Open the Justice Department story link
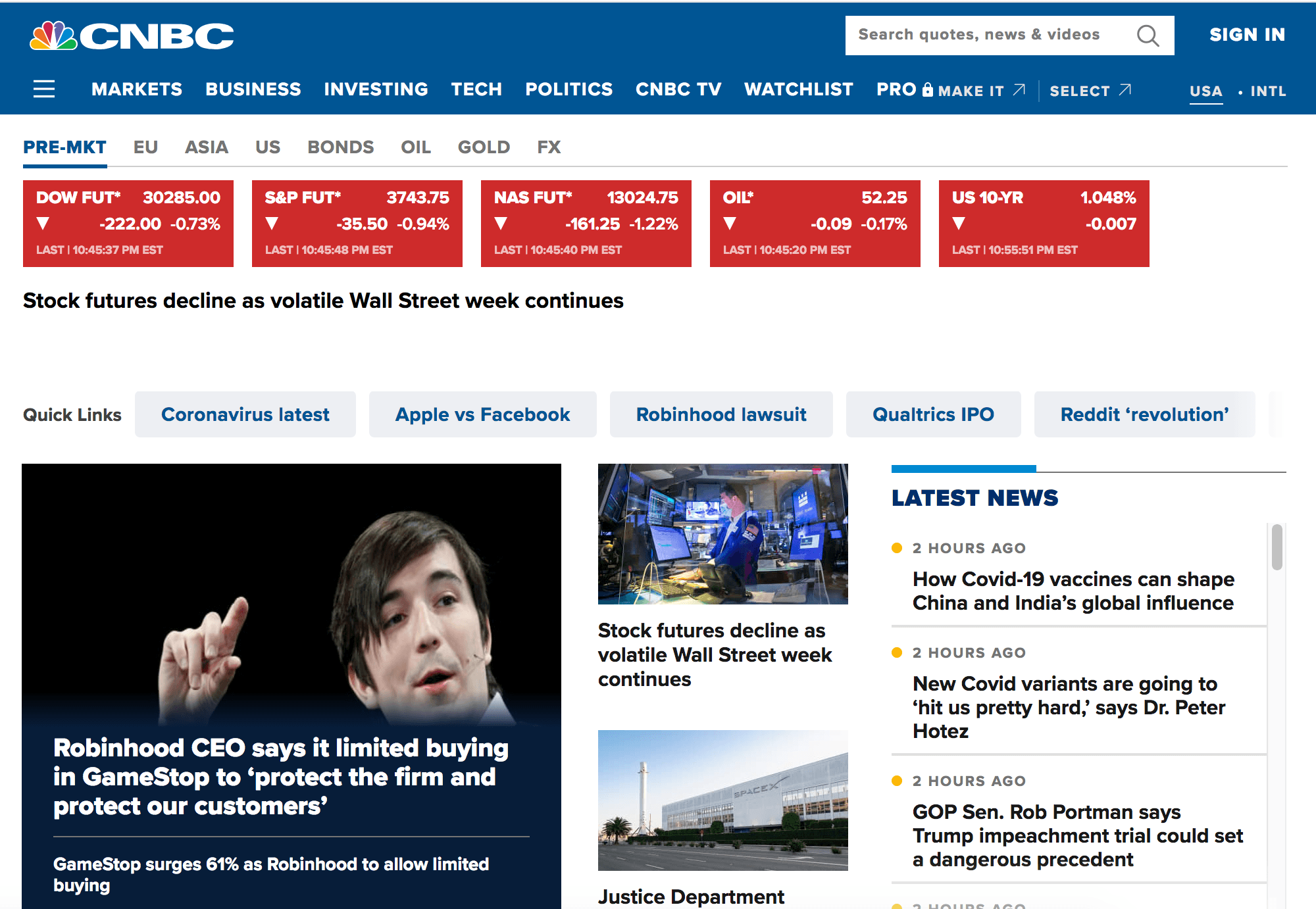The image size is (1316, 909). (691, 897)
